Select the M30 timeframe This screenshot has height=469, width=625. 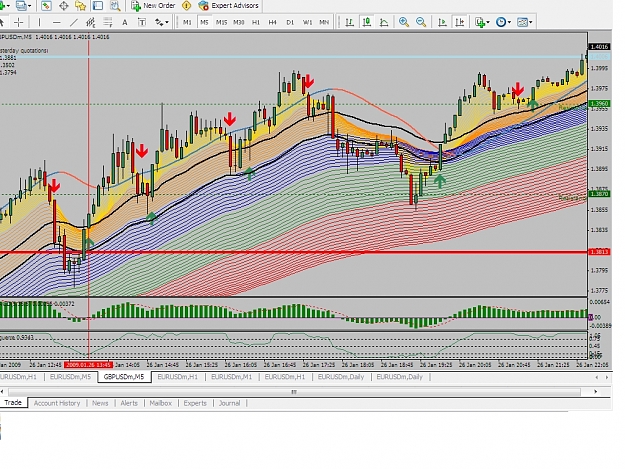click(x=239, y=22)
